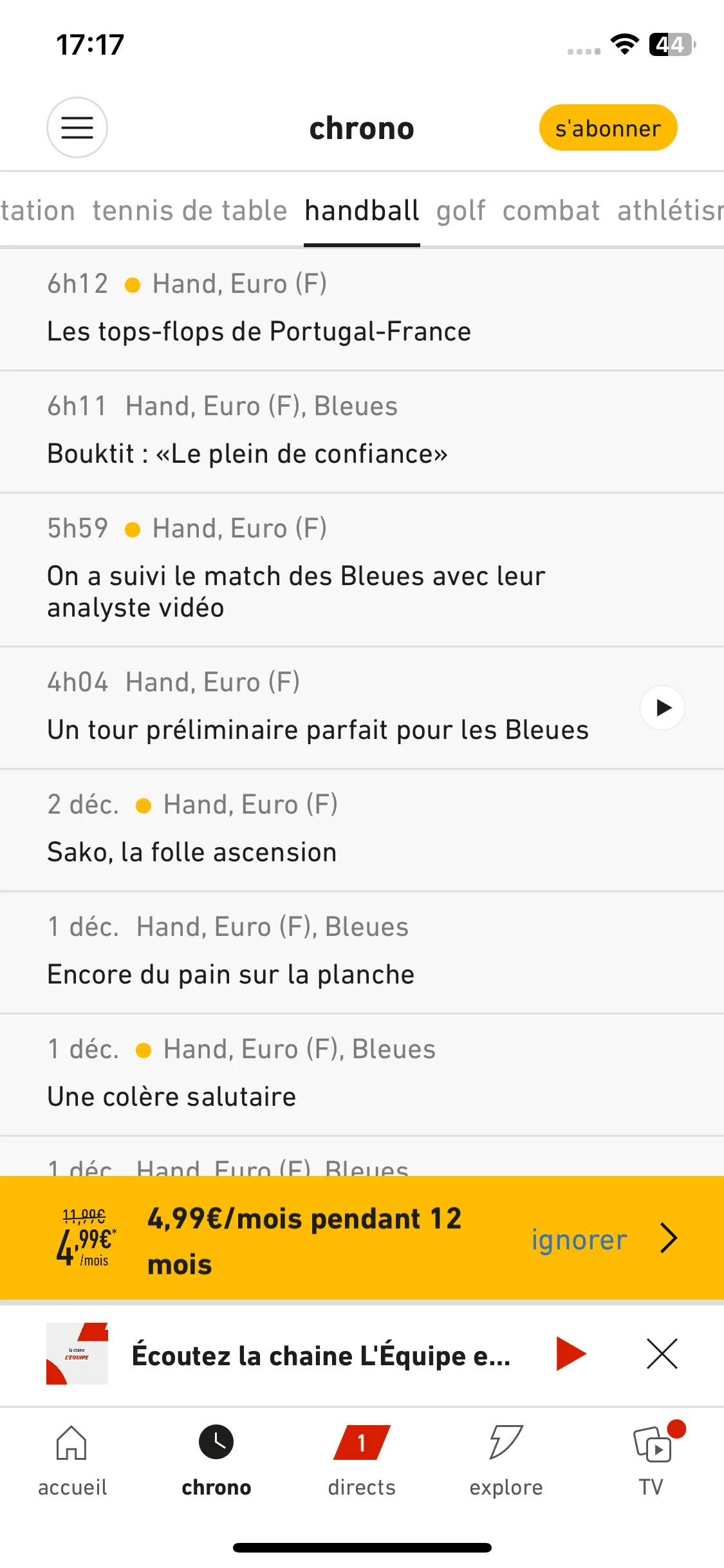Open the hamburger menu

(77, 127)
